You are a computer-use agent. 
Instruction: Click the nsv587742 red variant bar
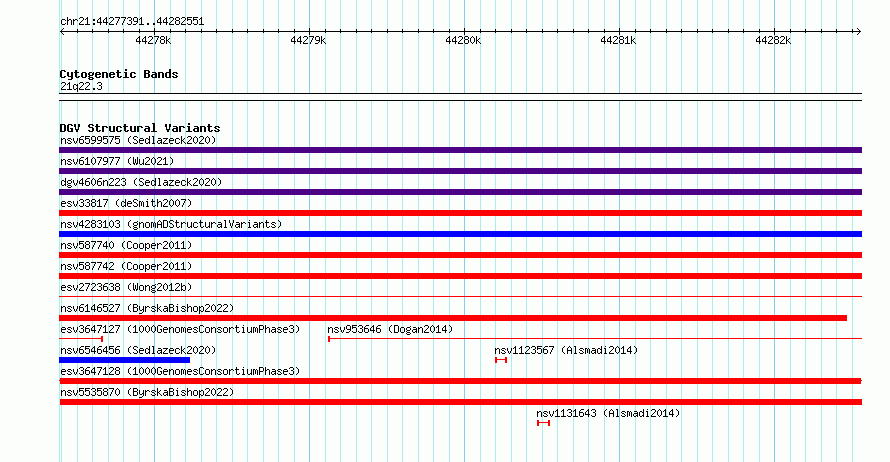pos(460,276)
